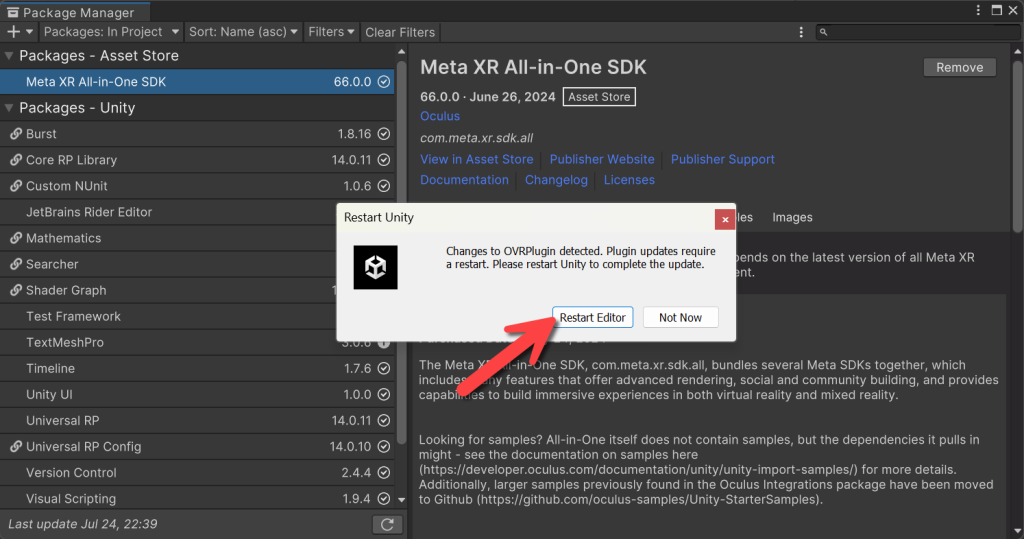
Task: Click the checkmark icon for Custom NUnit 1.0.6
Action: tap(384, 186)
